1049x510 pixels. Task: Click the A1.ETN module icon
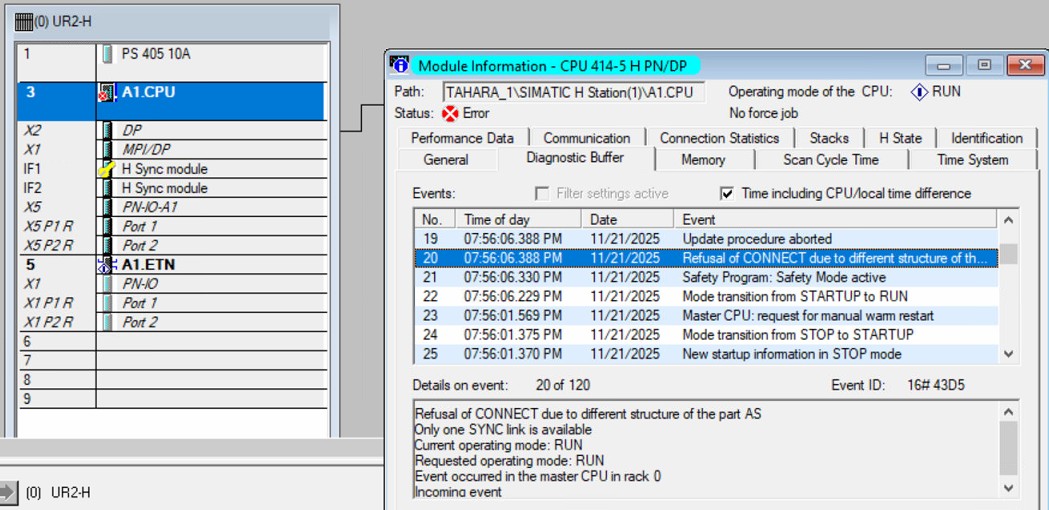click(106, 265)
